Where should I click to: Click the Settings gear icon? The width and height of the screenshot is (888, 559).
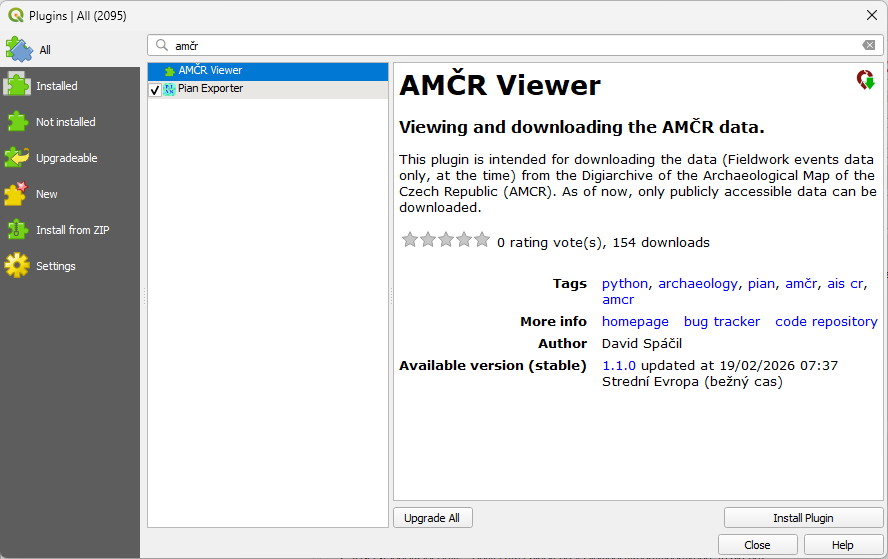click(18, 266)
